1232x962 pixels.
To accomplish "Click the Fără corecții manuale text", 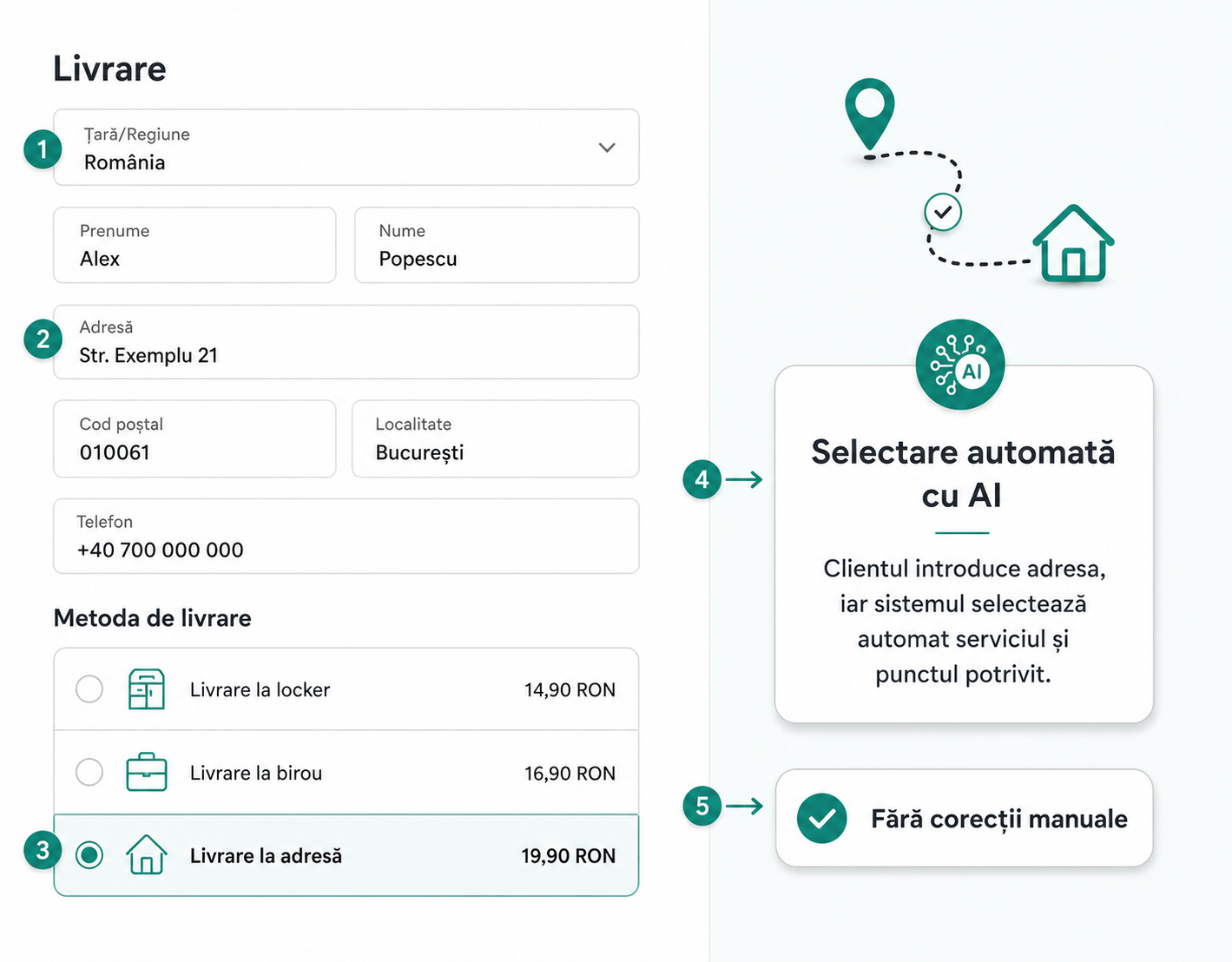I will point(999,819).
